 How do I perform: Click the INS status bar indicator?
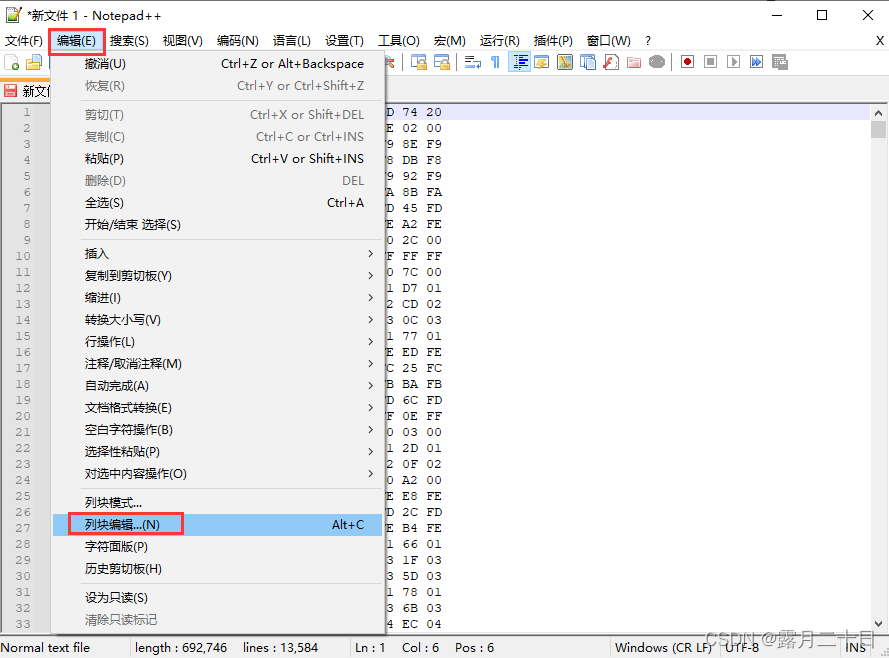click(x=856, y=647)
